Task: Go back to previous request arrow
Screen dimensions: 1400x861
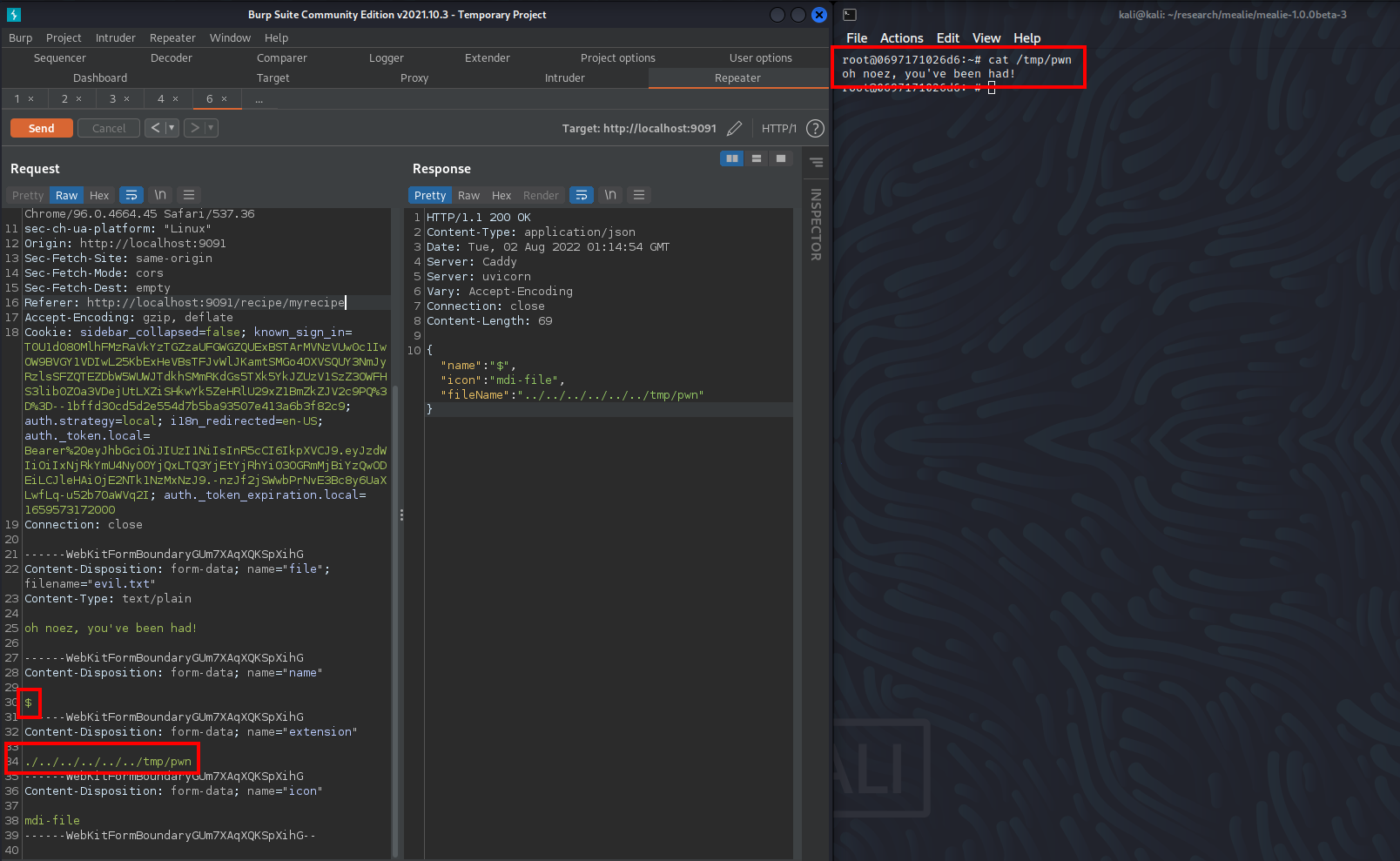Action: click(155, 128)
